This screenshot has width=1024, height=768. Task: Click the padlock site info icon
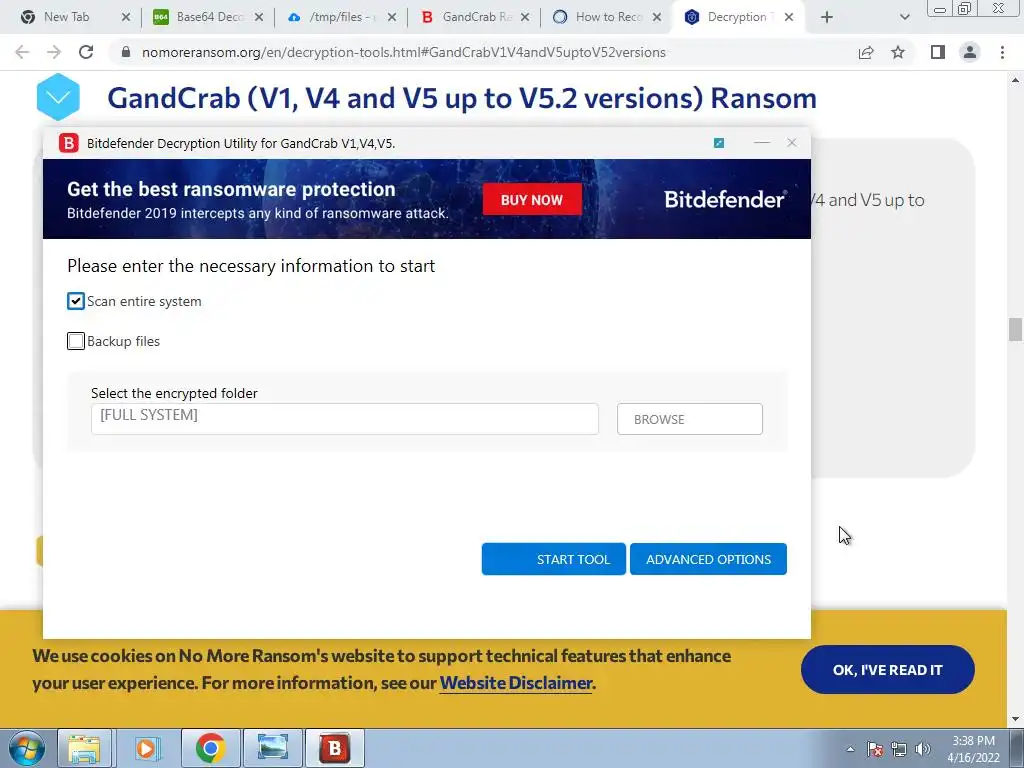(x=126, y=52)
